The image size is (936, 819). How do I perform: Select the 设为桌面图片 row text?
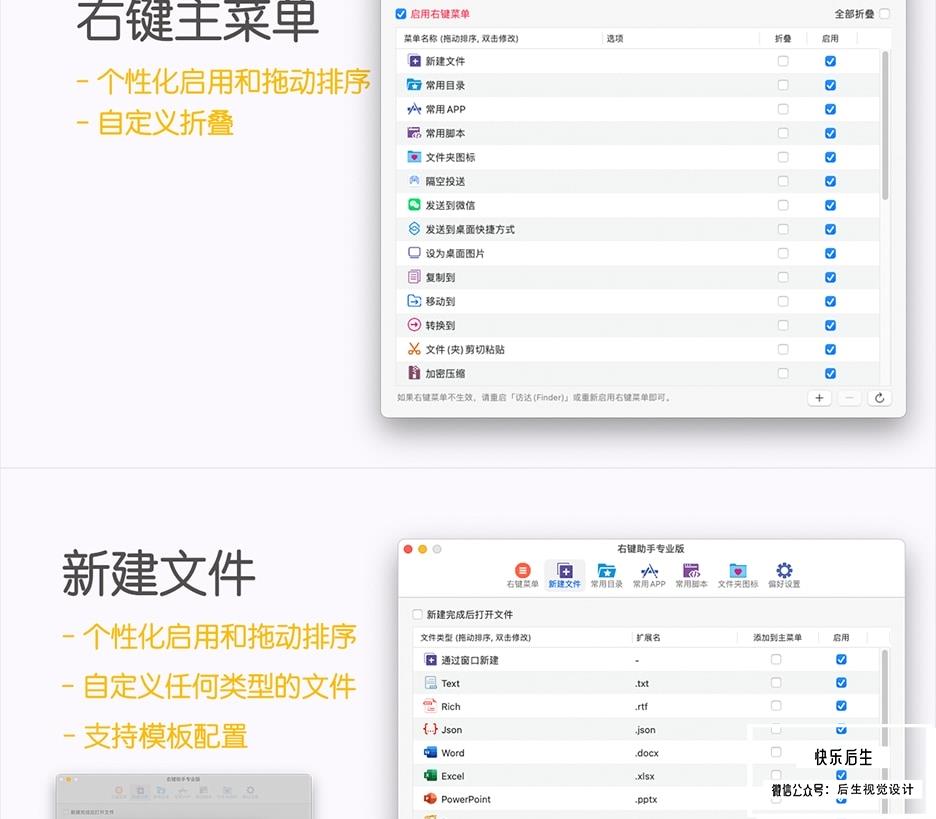click(455, 253)
